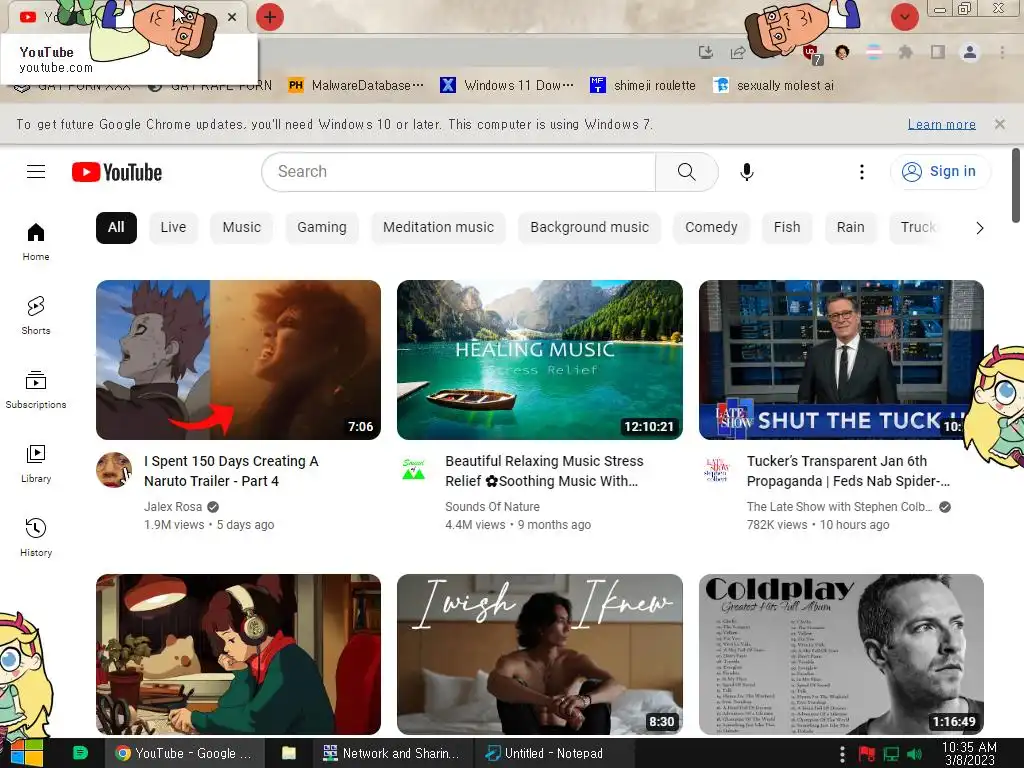Click the Chrome share page icon

coord(738,52)
